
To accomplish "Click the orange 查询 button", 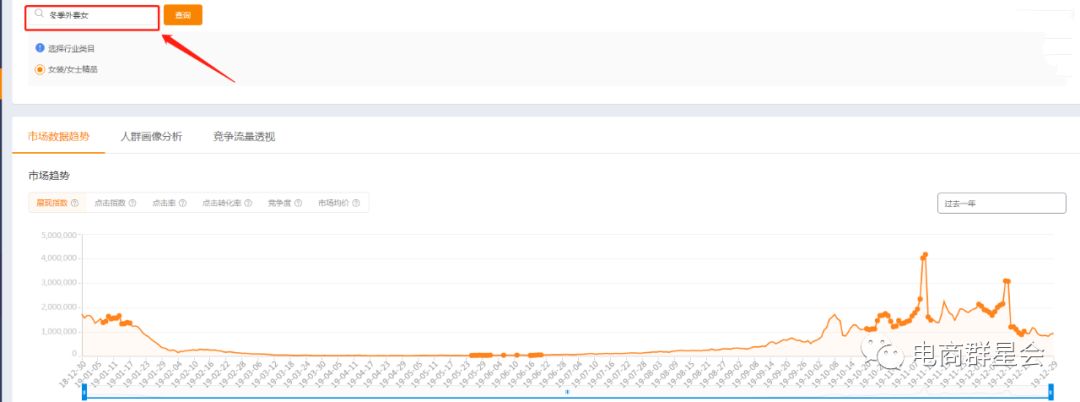I will point(182,15).
